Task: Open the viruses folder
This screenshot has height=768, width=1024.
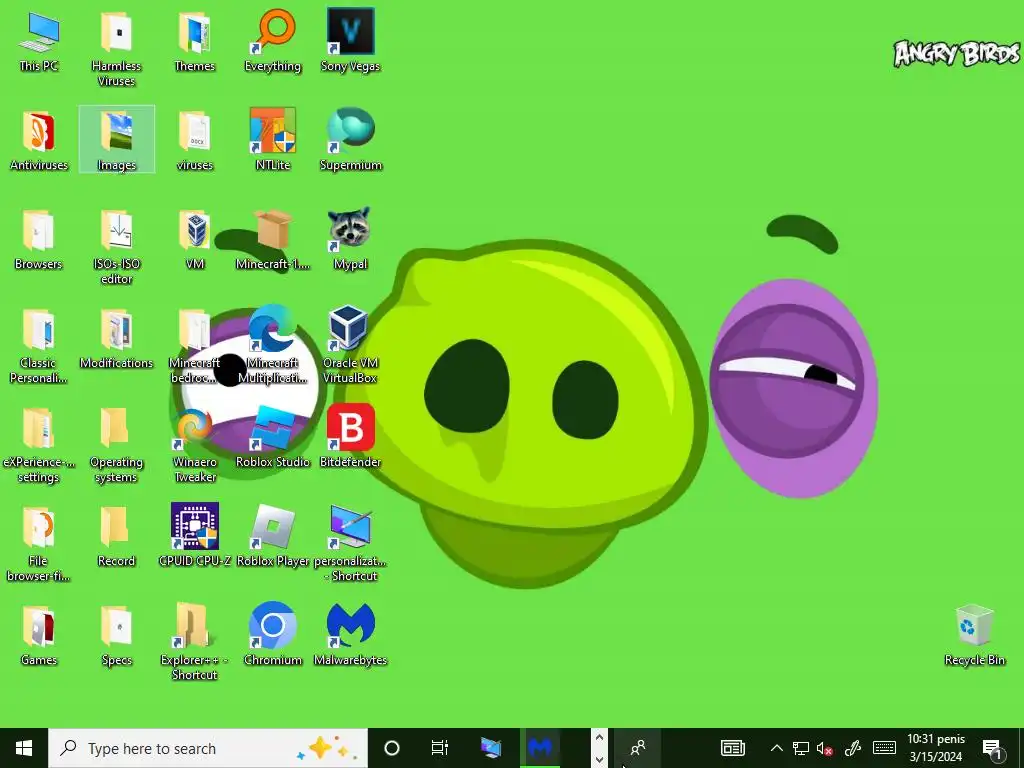Action: click(194, 140)
